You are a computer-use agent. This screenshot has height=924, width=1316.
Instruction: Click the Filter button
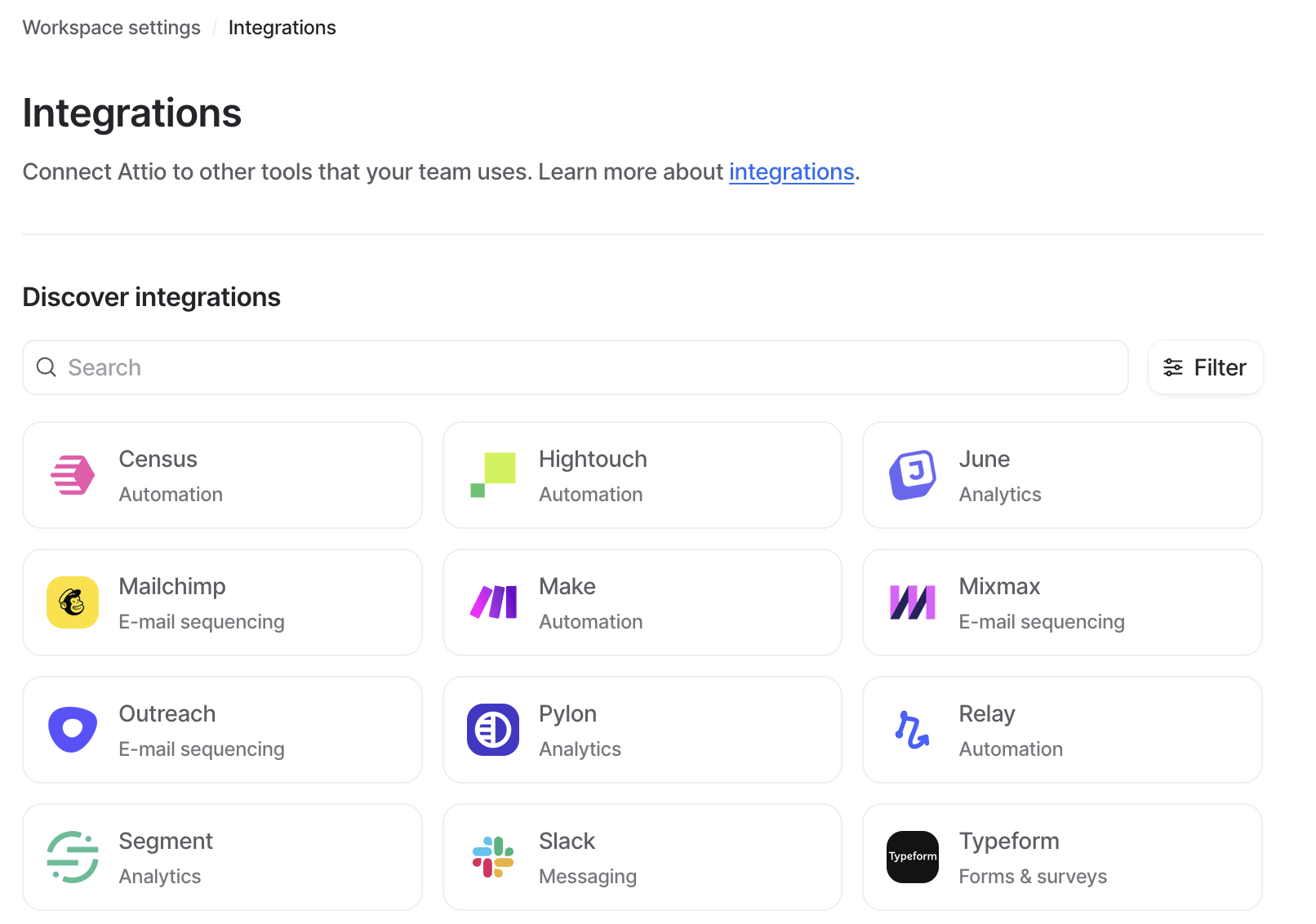point(1205,367)
